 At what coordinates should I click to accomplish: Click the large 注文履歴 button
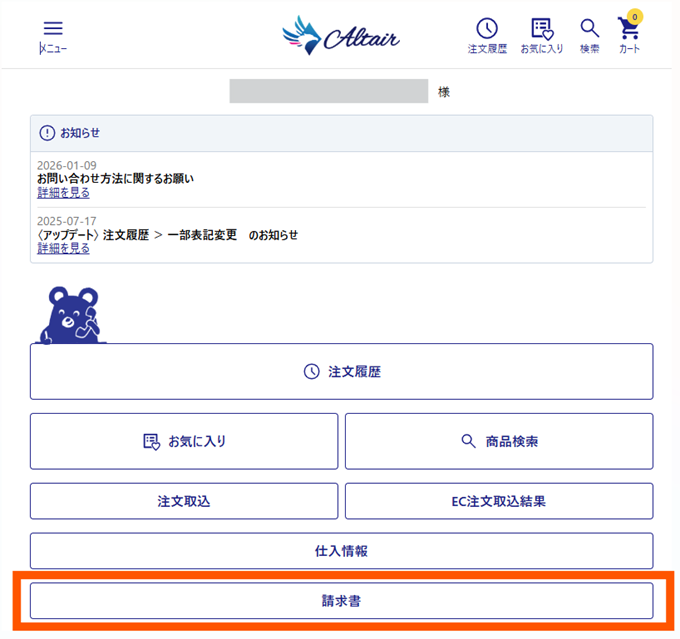click(x=341, y=371)
